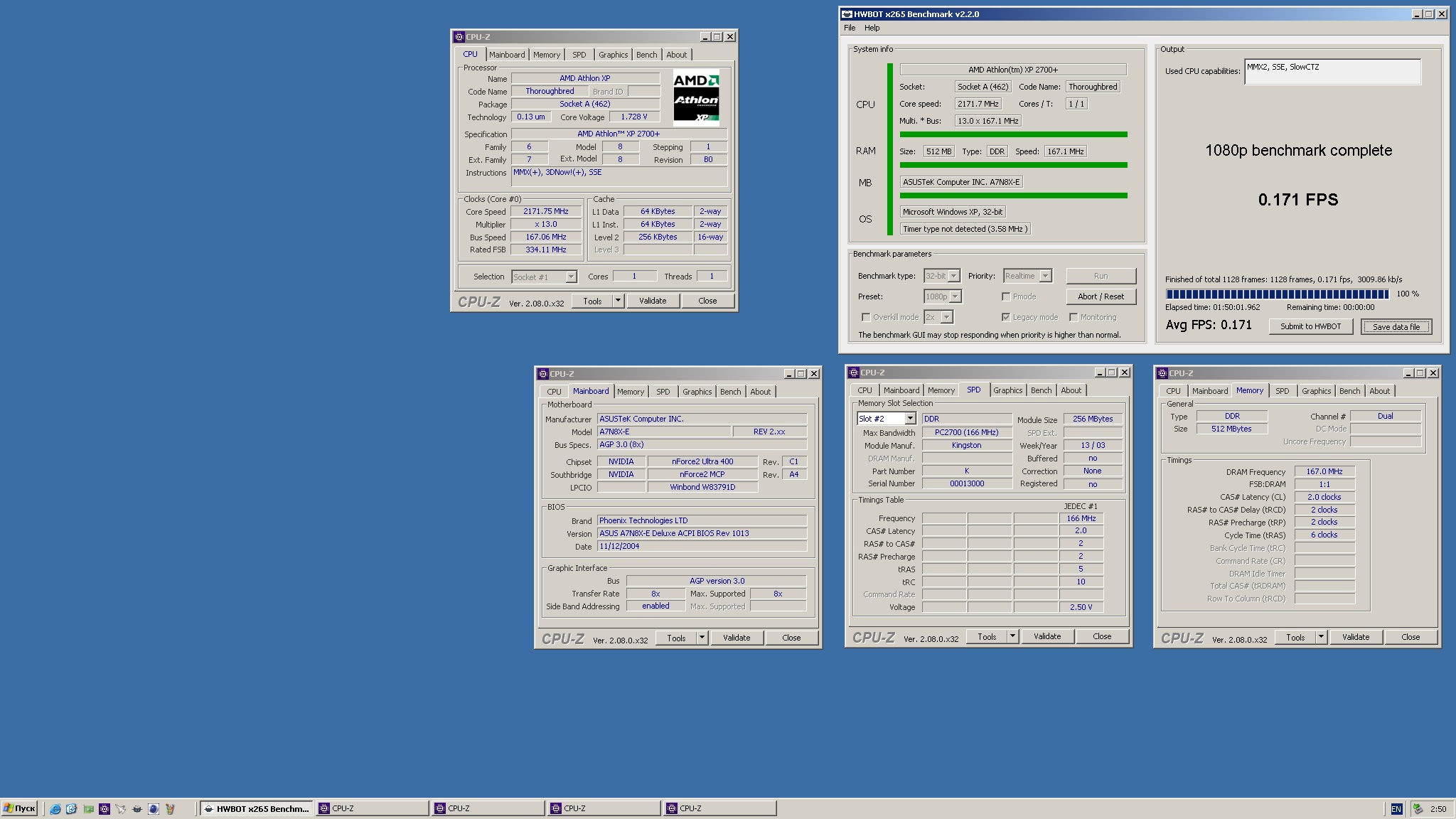The width and height of the screenshot is (1456, 819).
Task: Click the EN language indicator in tray
Action: 1396,808
